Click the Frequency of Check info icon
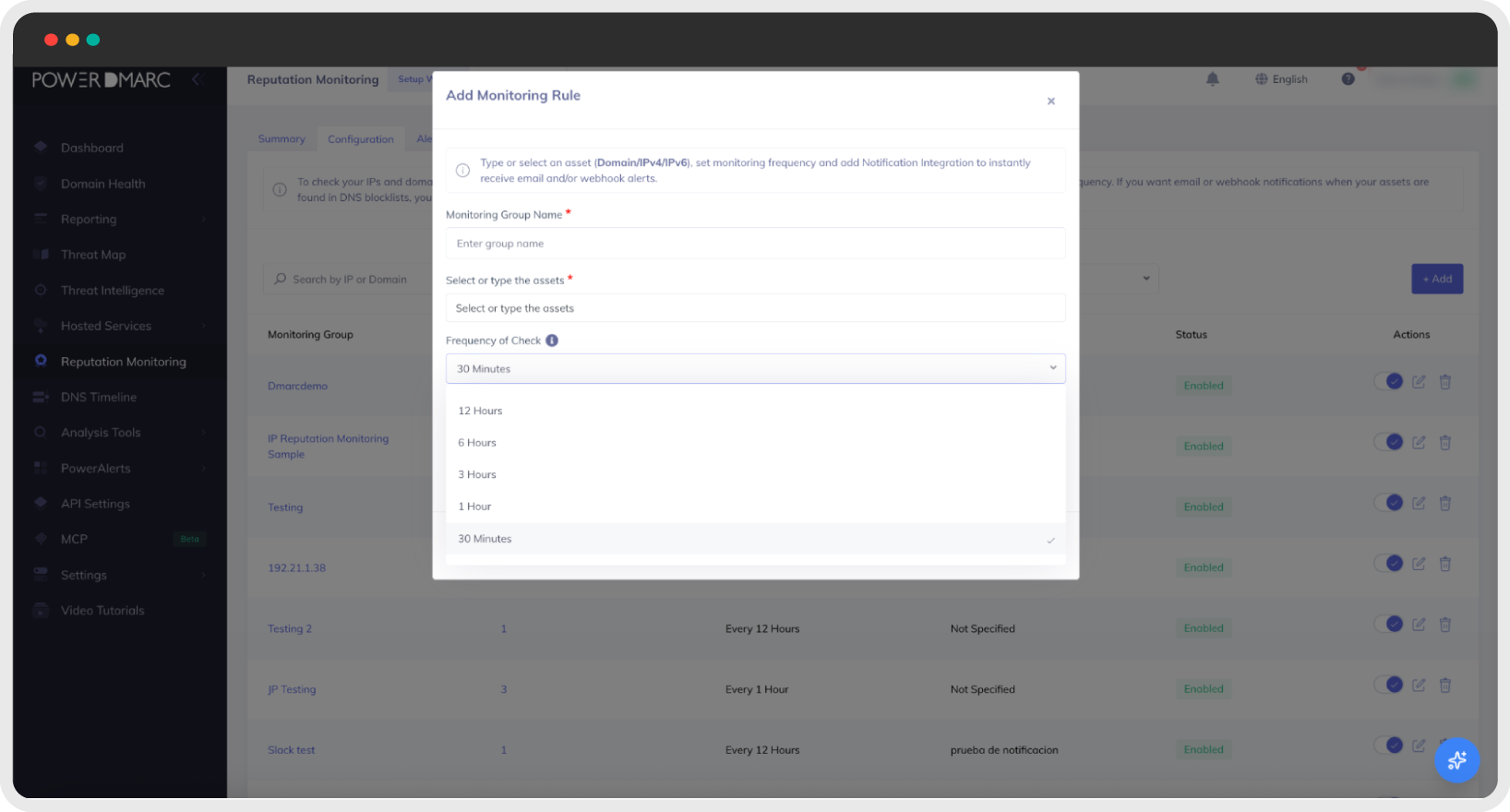The width and height of the screenshot is (1510, 812). point(552,340)
